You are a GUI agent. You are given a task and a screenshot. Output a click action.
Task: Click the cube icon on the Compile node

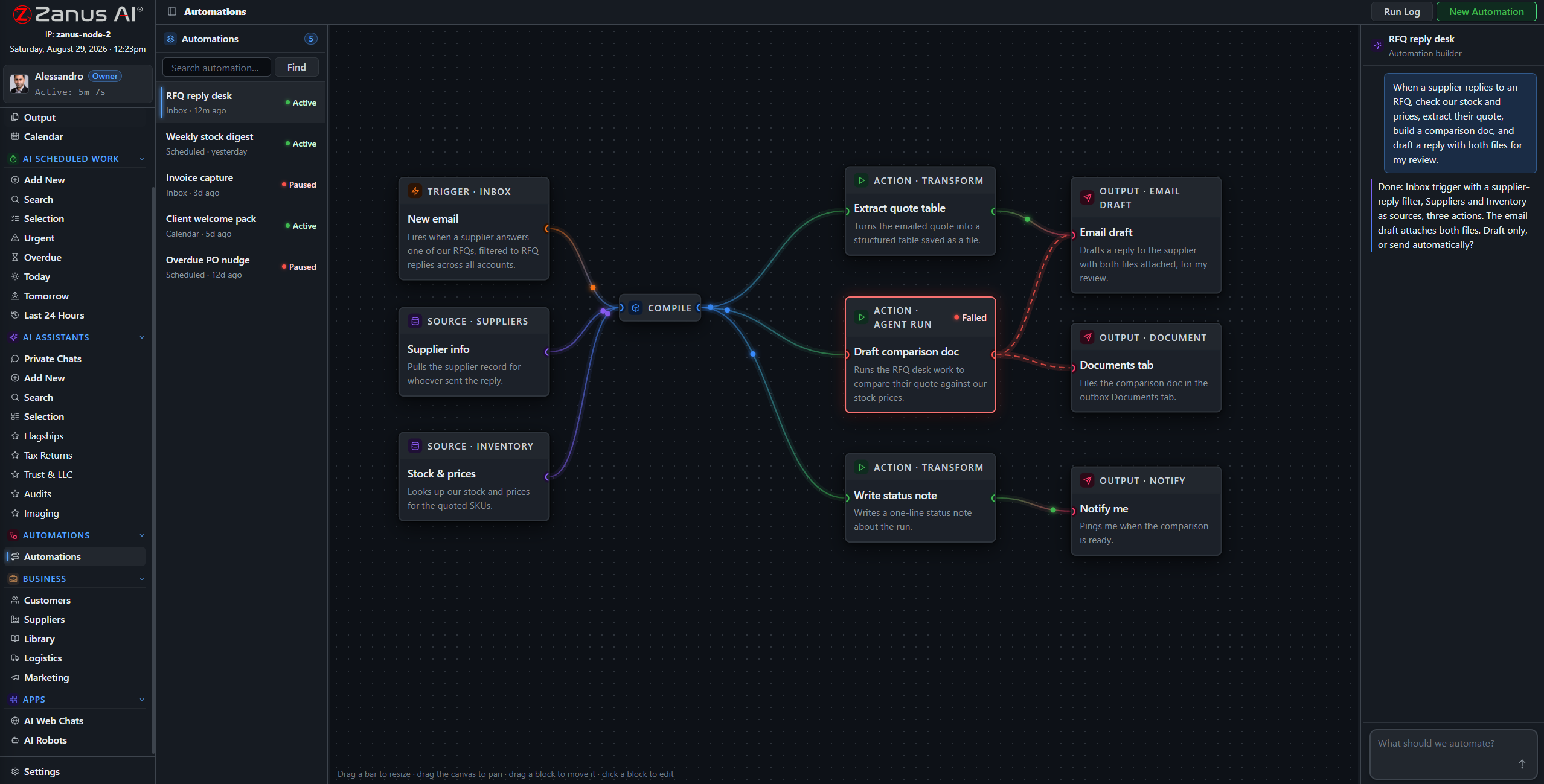(x=635, y=308)
